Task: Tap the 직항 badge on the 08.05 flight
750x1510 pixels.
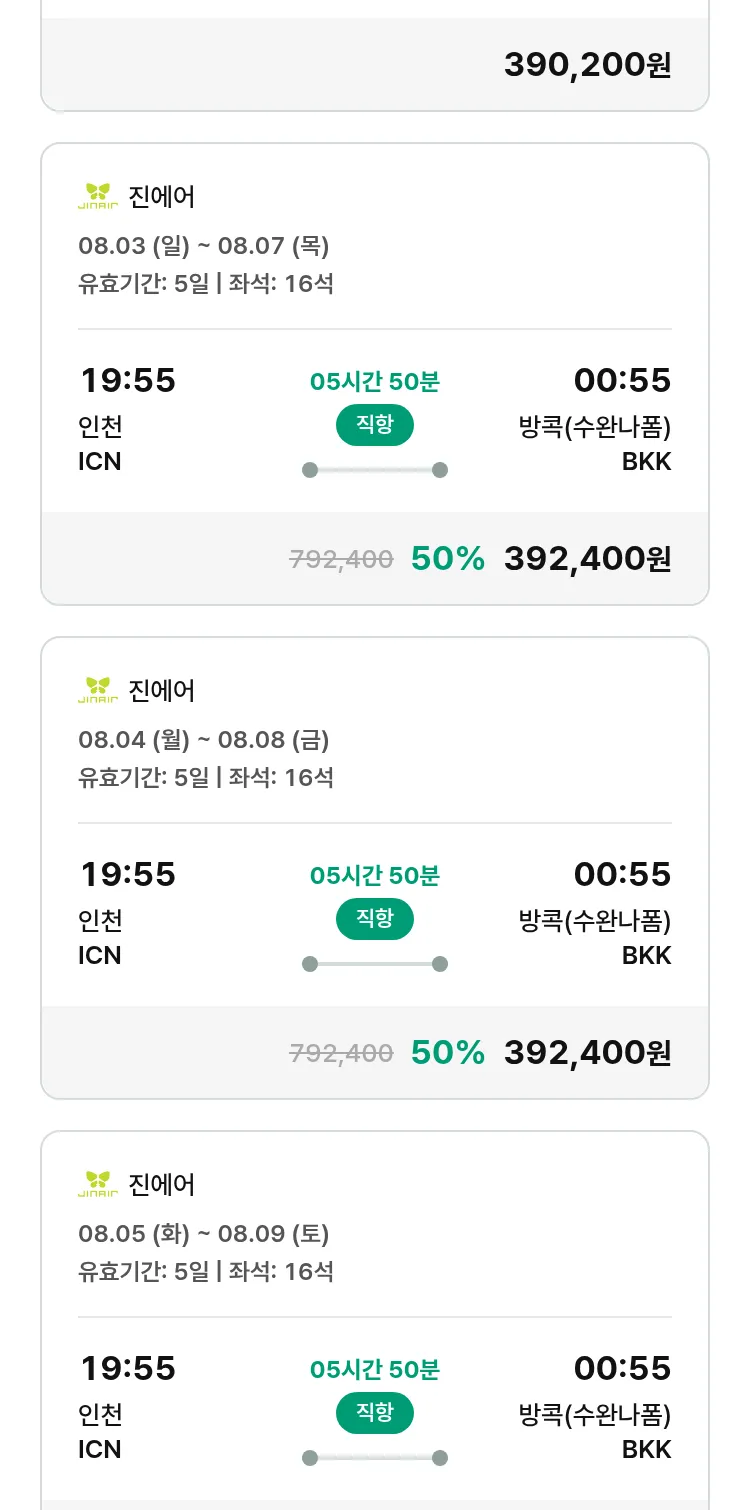Action: click(x=375, y=1413)
